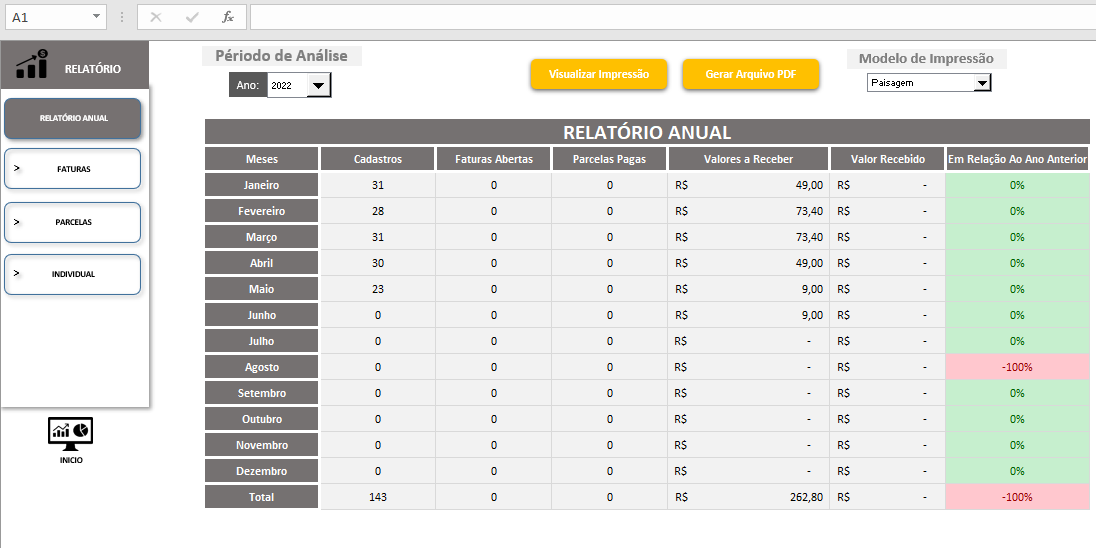Image resolution: width=1096 pixels, height=548 pixels.
Task: Open the FATURAS menu section
Action: [73, 169]
